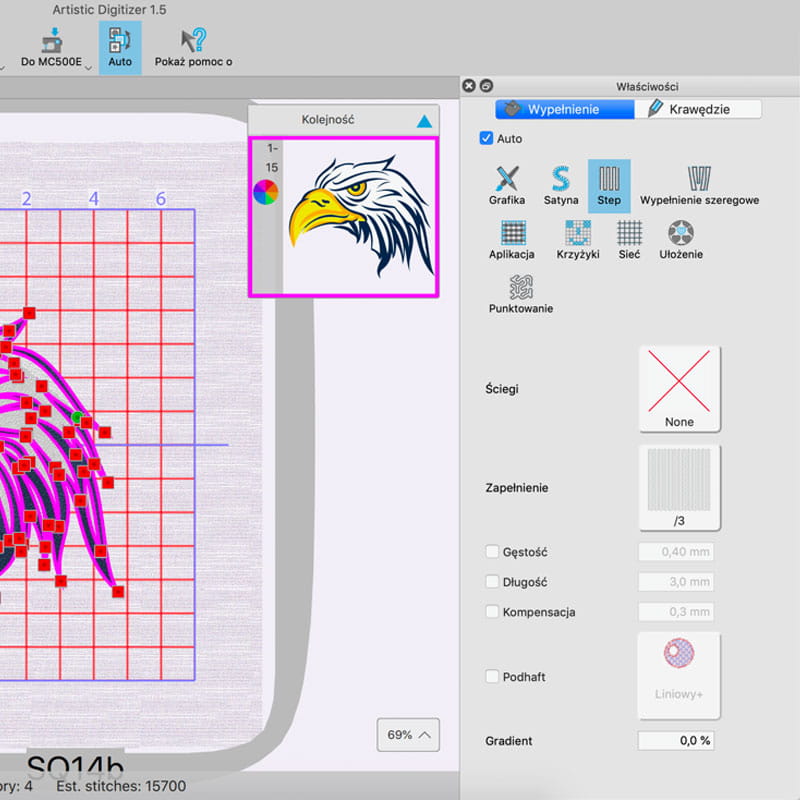Click ruler number 6 on hoop grid
The width and height of the screenshot is (800, 800).
161,198
